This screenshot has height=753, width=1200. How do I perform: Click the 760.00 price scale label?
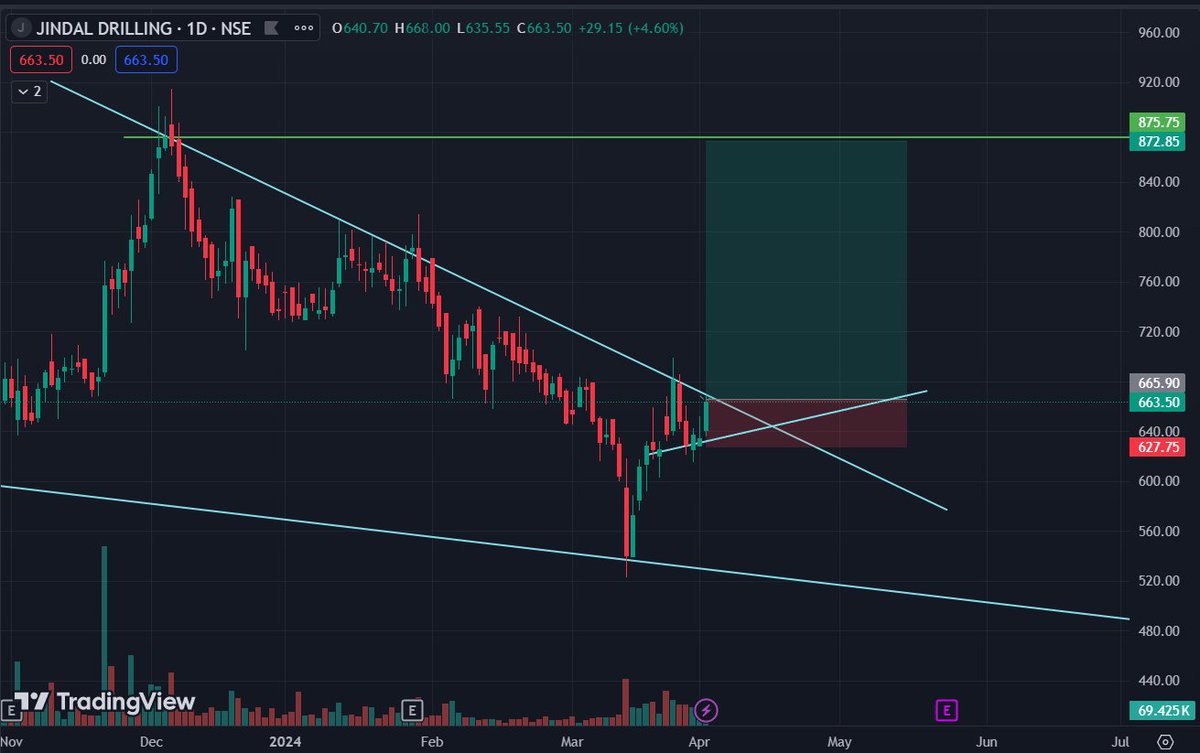(1160, 282)
